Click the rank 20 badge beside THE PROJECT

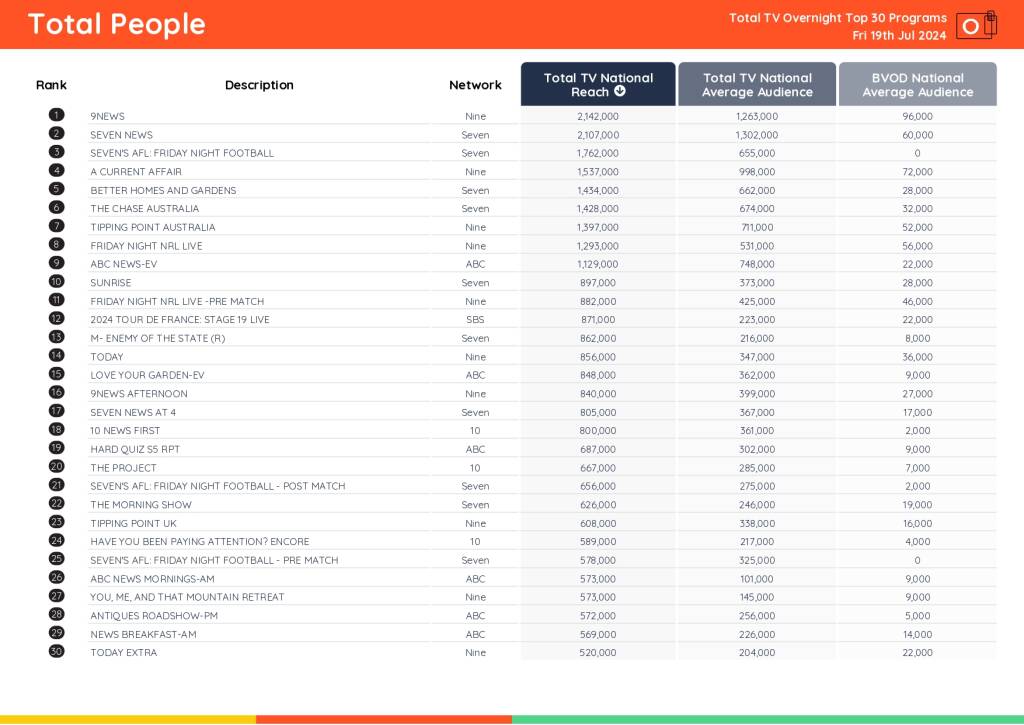56,467
